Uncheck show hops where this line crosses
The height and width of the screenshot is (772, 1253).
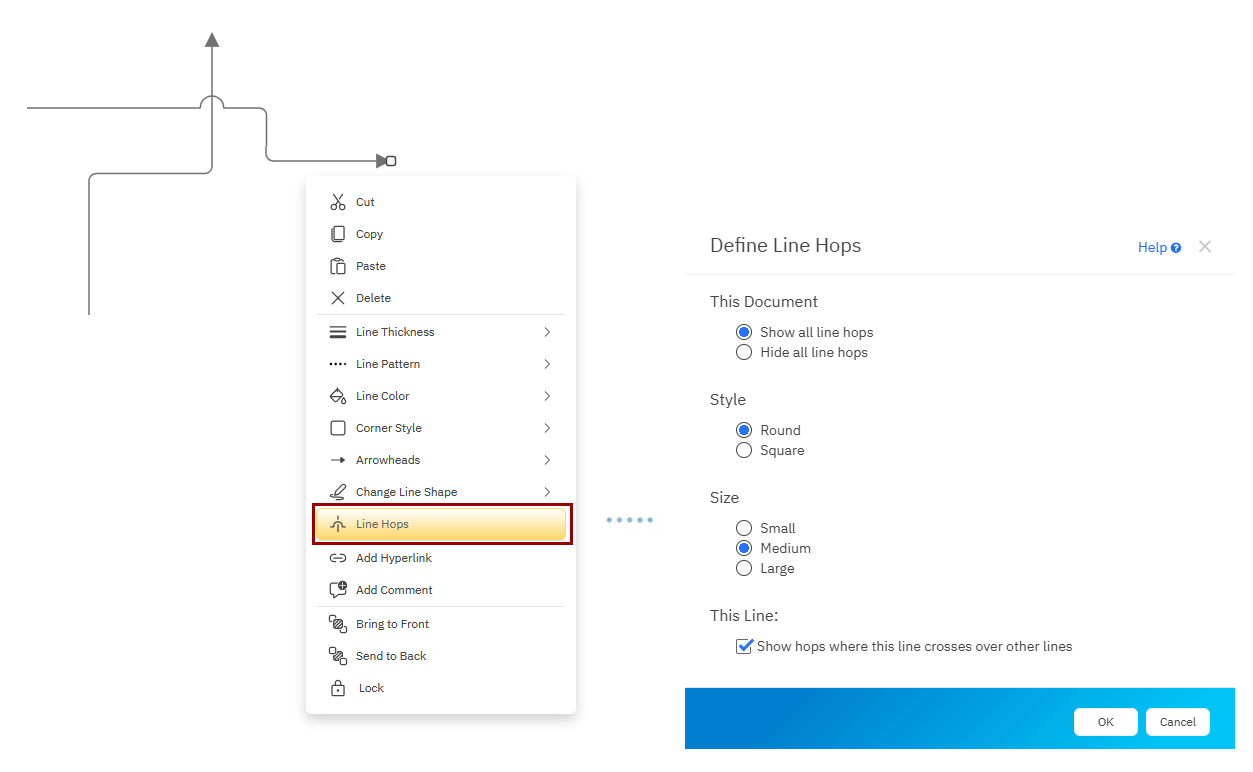(744, 646)
